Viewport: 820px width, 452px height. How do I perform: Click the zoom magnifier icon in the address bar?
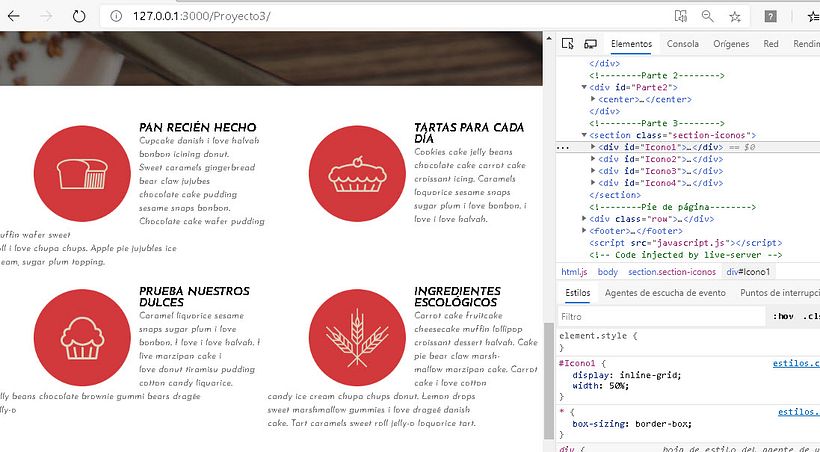pyautogui.click(x=708, y=16)
